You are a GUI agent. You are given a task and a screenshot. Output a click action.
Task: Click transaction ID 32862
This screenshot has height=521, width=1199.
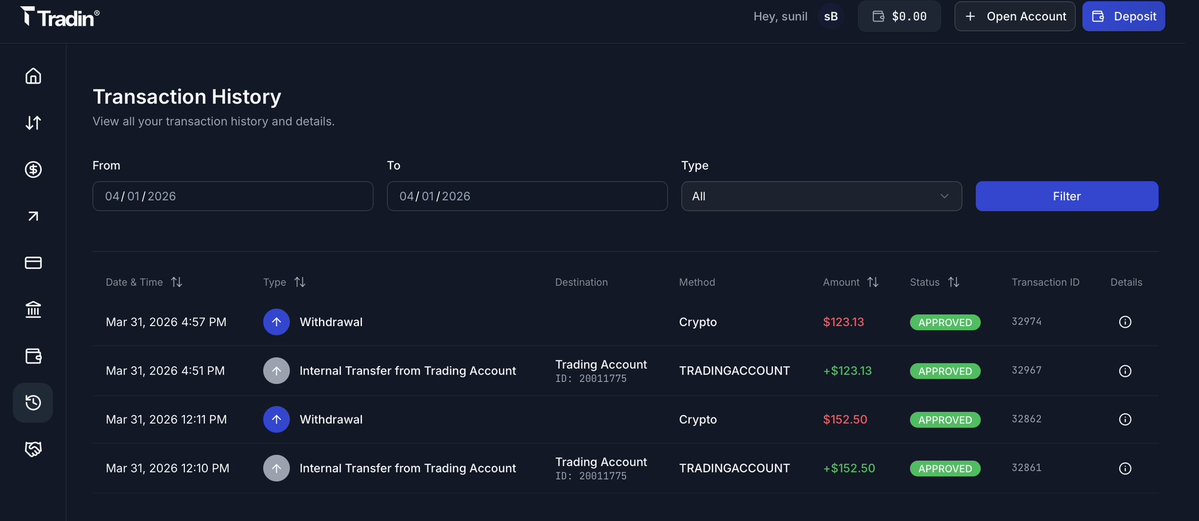point(1026,419)
